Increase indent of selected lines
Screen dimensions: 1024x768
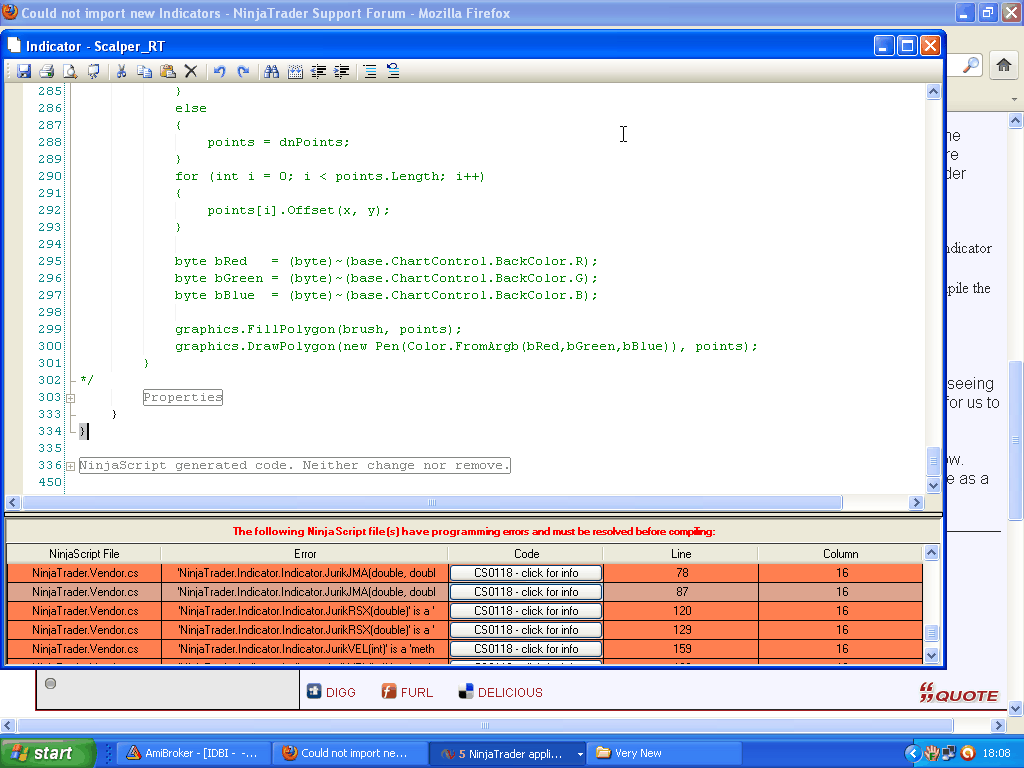click(342, 71)
